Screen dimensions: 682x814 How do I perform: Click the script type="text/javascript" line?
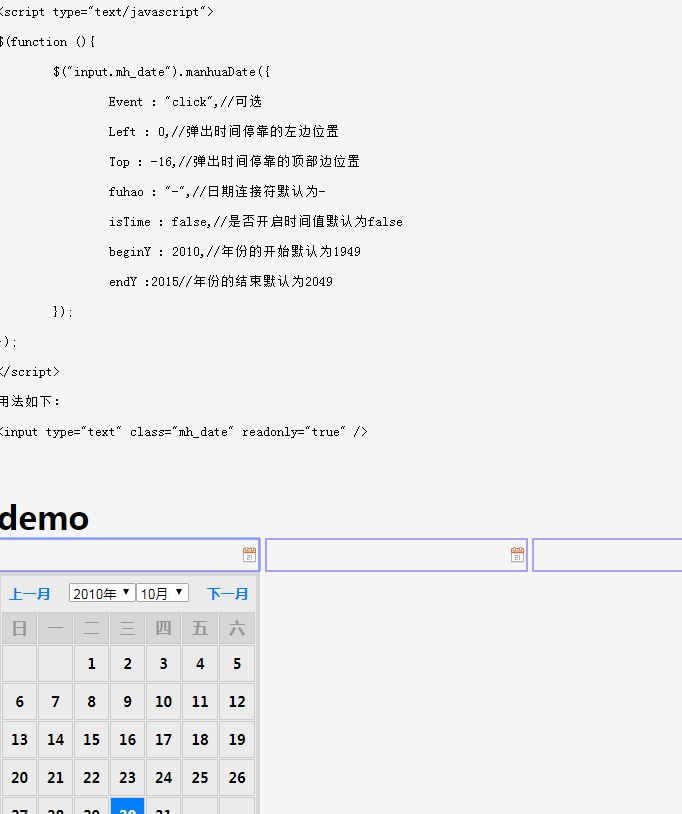click(106, 11)
